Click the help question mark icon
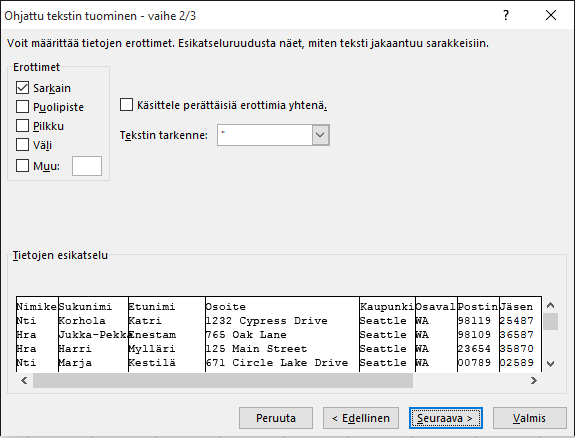Viewport: 575px width, 438px height. (x=506, y=15)
